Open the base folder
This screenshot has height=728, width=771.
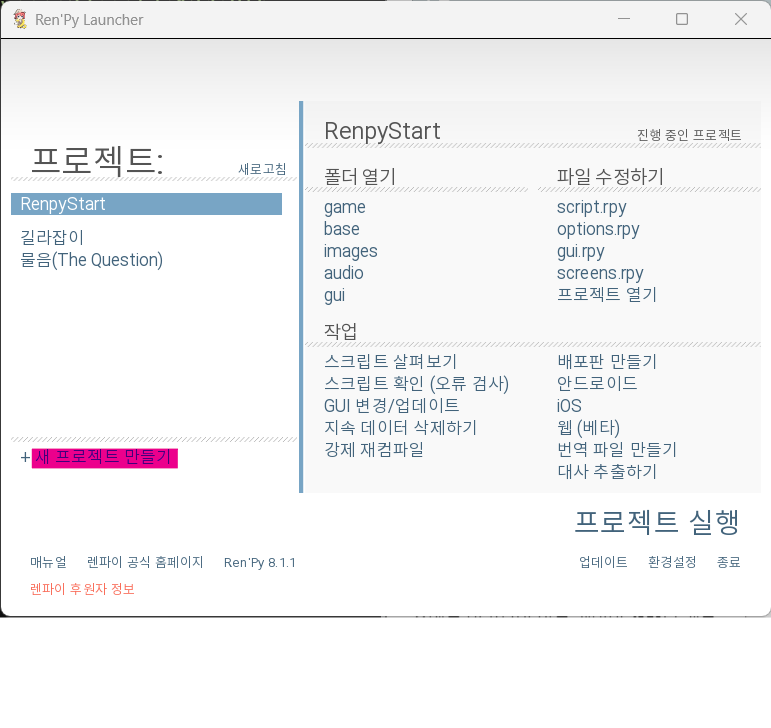click(342, 229)
